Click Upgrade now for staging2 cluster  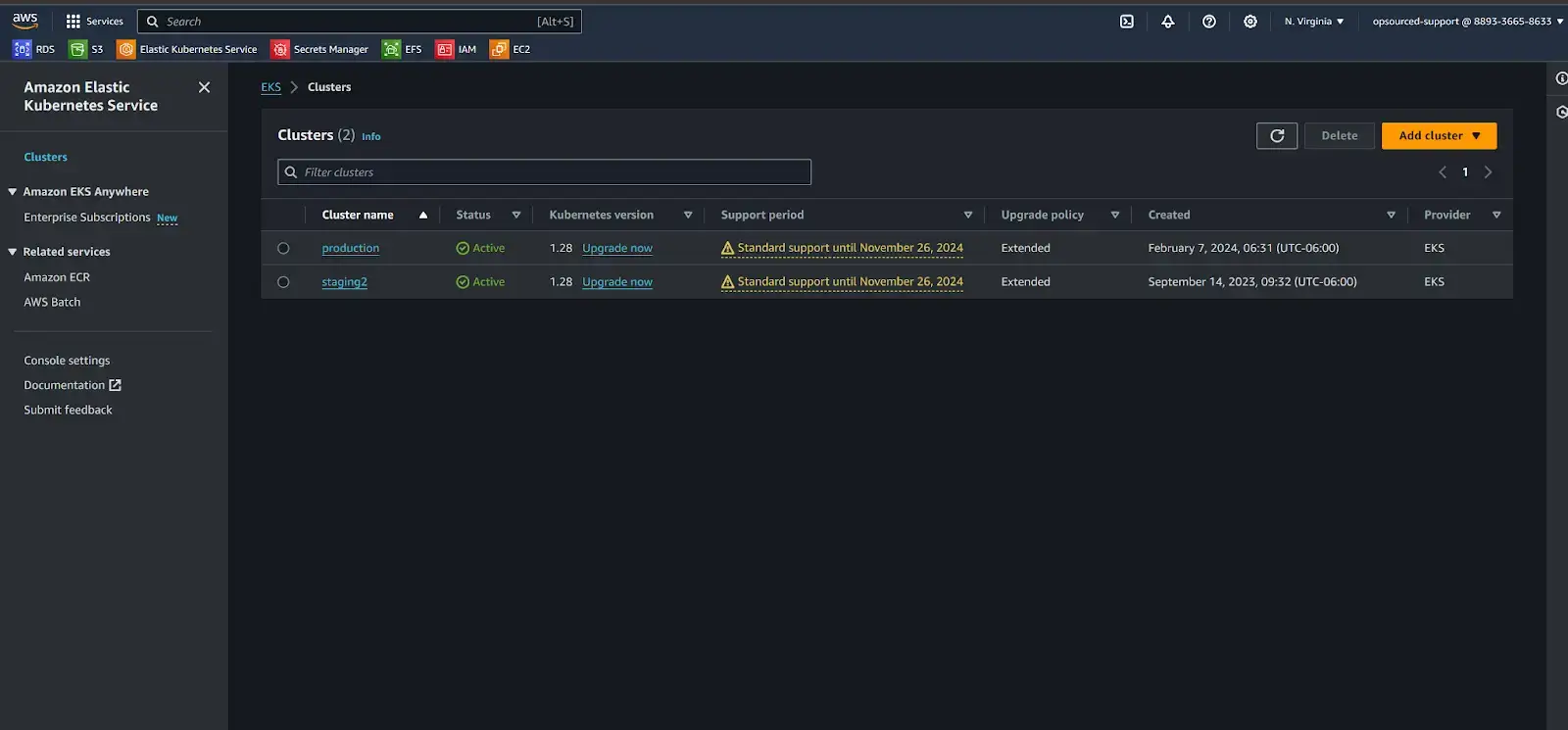[x=617, y=282]
